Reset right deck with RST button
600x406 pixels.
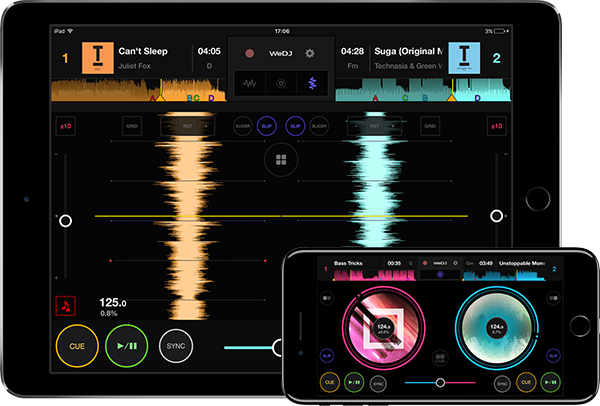[374, 126]
